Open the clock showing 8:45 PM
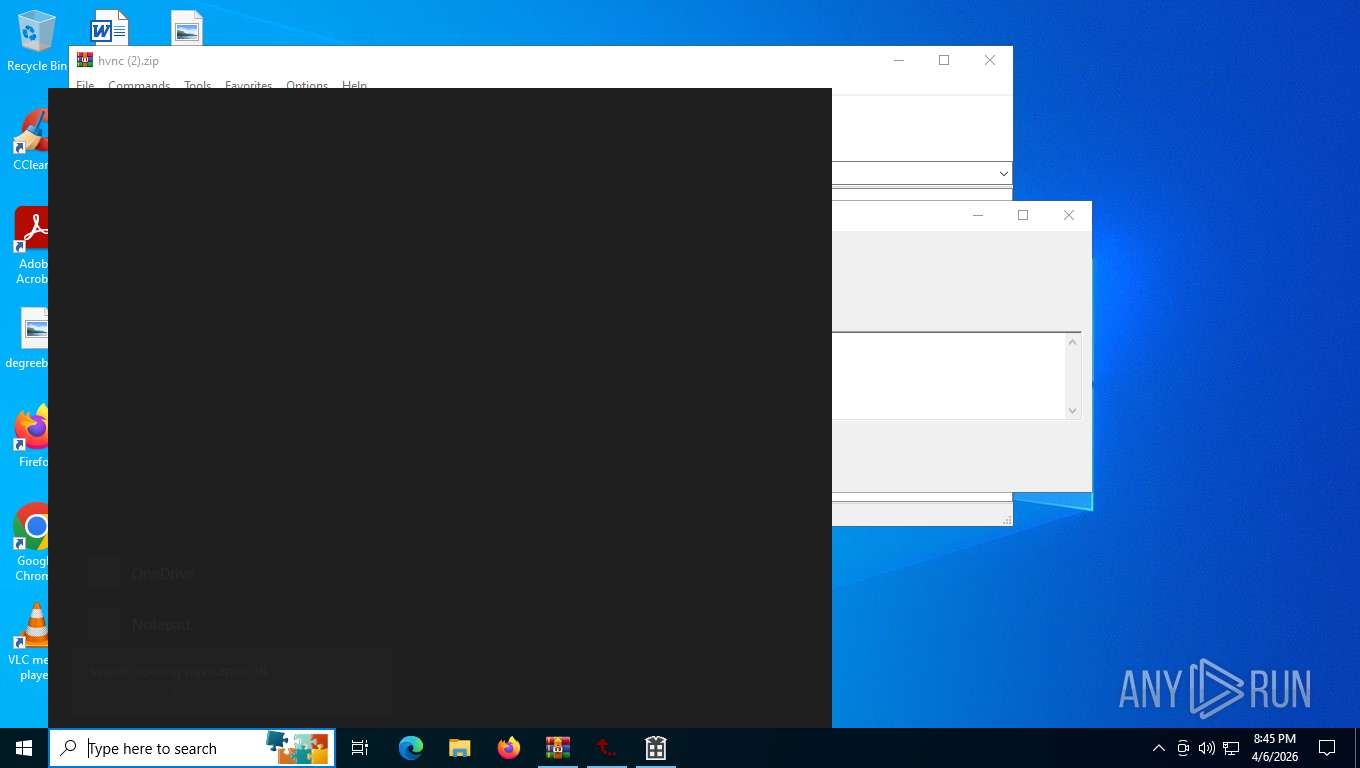1360x768 pixels. [1274, 748]
